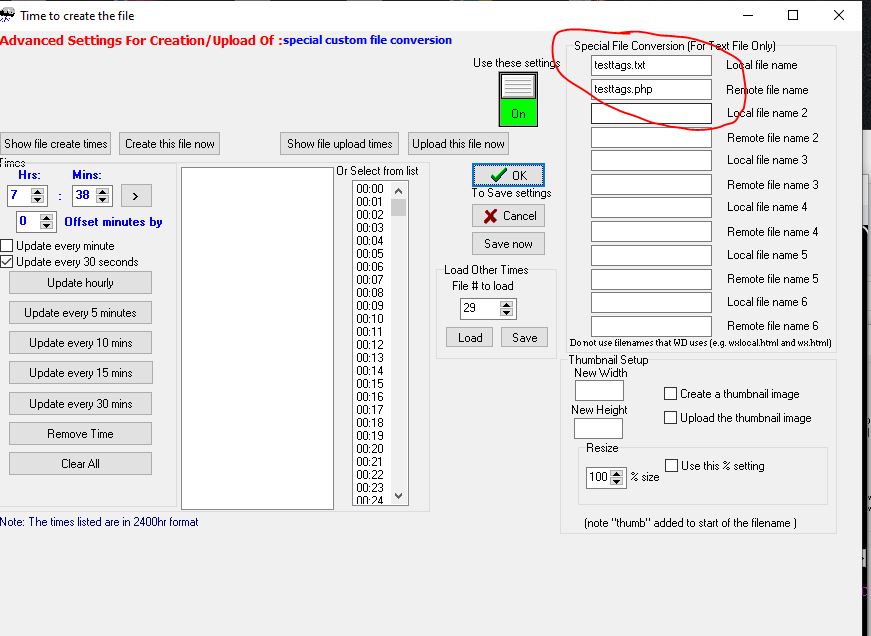Click the Save button under Load Other Times

coord(524,338)
